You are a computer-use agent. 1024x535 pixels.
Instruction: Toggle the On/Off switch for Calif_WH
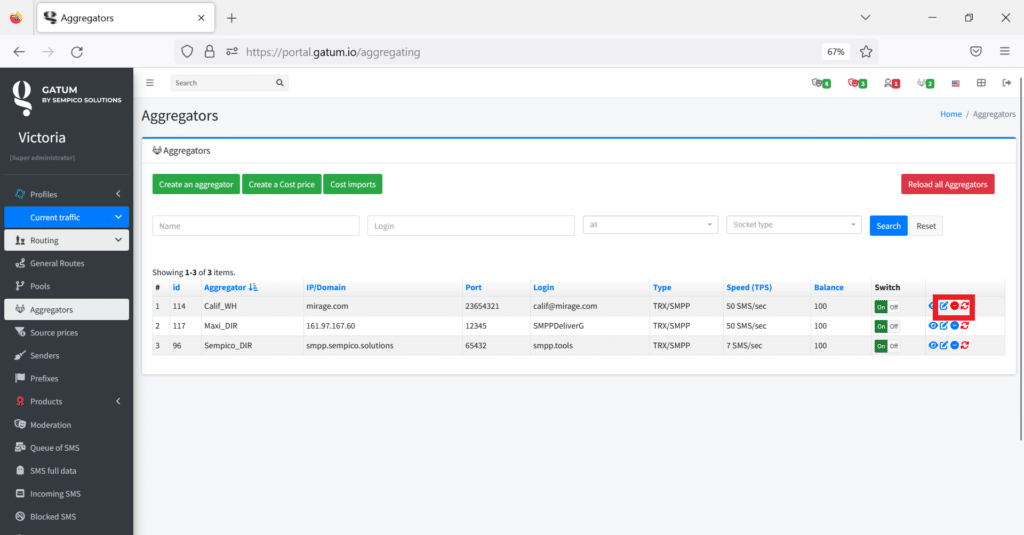click(887, 307)
